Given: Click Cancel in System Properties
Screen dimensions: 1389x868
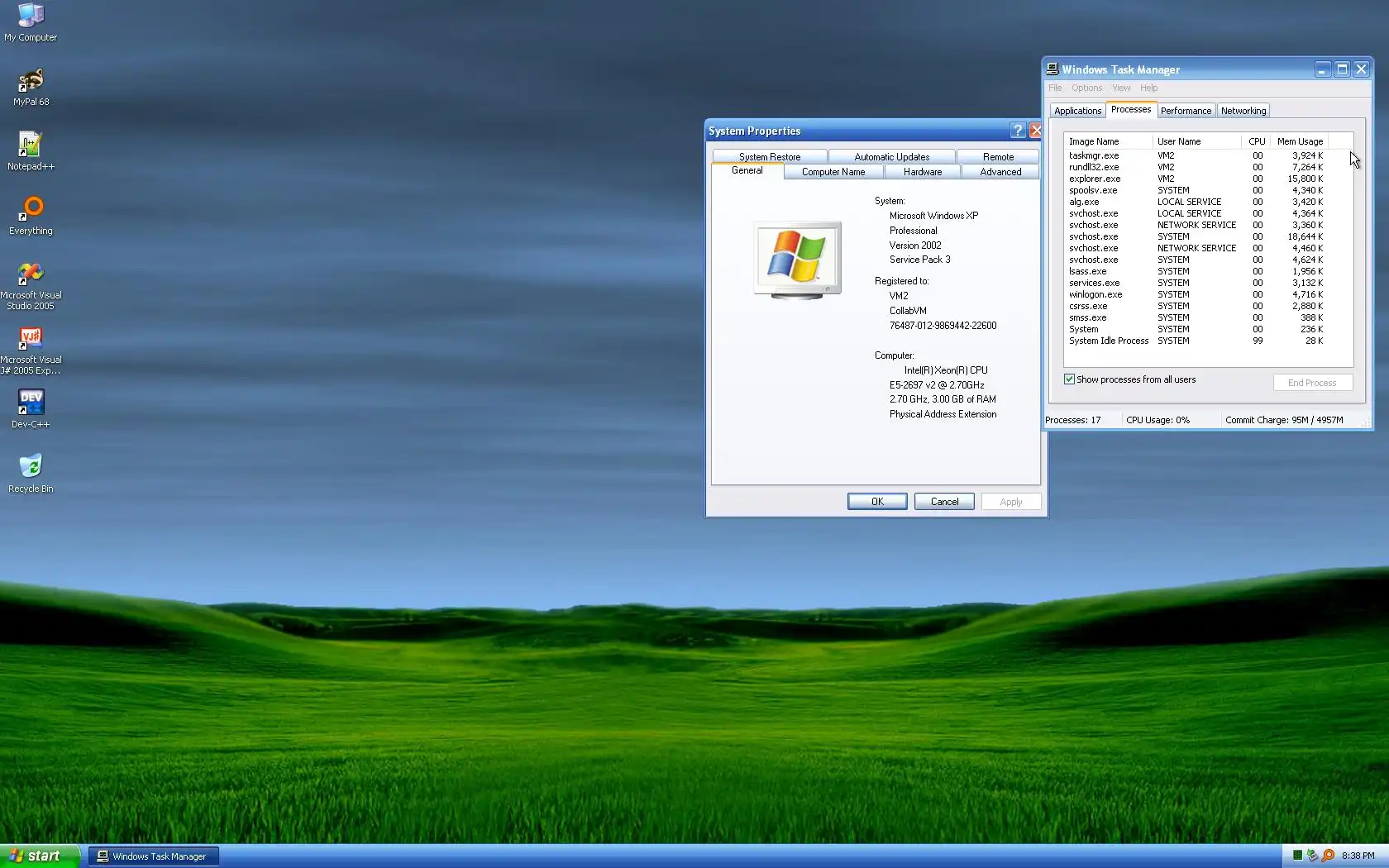Looking at the screenshot, I should pyautogui.click(x=944, y=502).
